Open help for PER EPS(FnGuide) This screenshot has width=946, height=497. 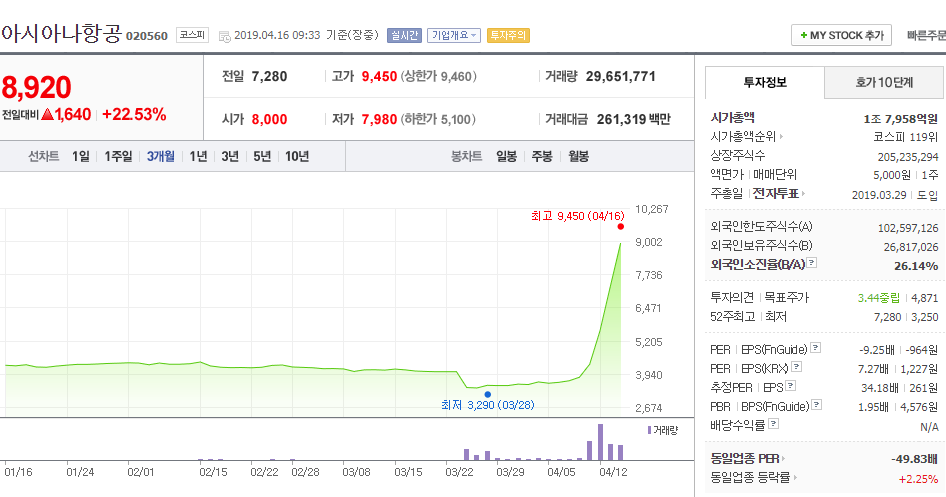tap(815, 347)
